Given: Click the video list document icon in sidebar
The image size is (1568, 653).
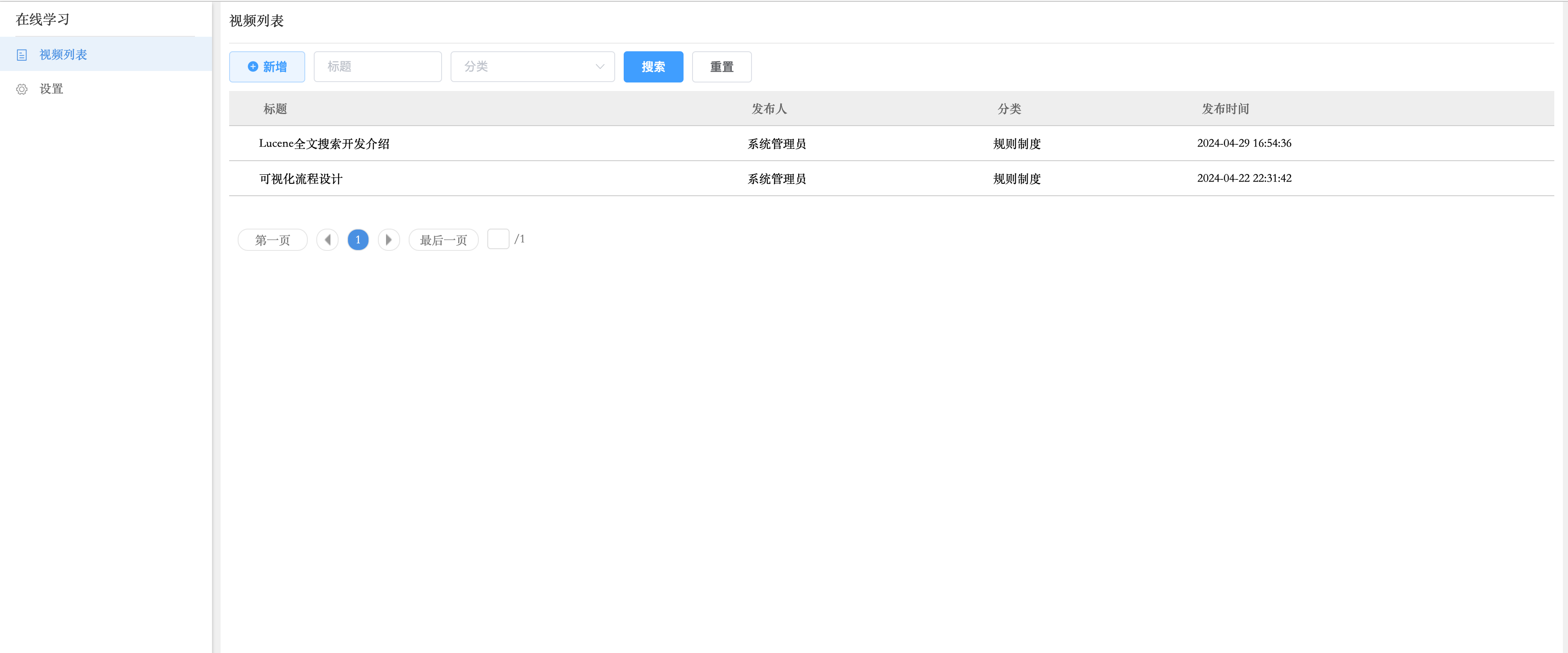Looking at the screenshot, I should tap(22, 55).
